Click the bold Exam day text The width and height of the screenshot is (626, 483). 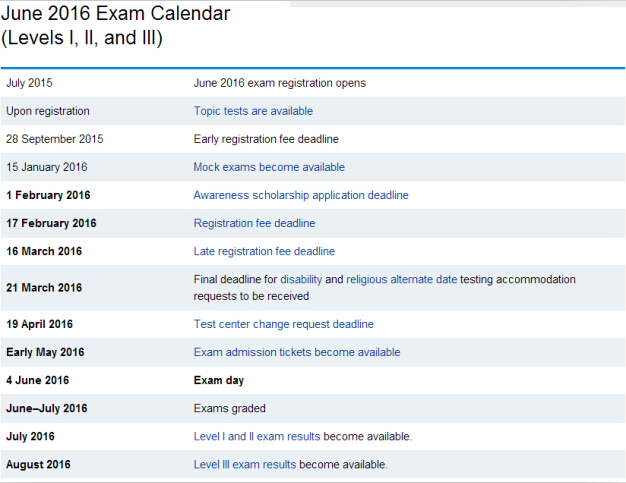tap(218, 380)
